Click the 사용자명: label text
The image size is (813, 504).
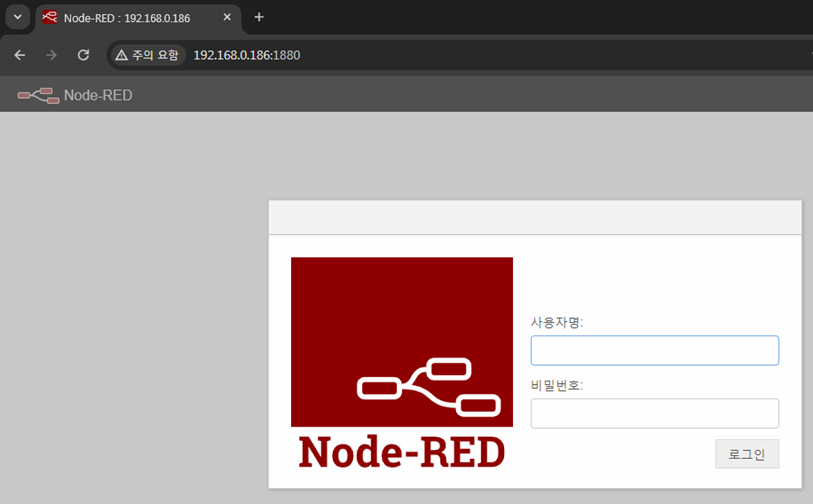(x=557, y=323)
